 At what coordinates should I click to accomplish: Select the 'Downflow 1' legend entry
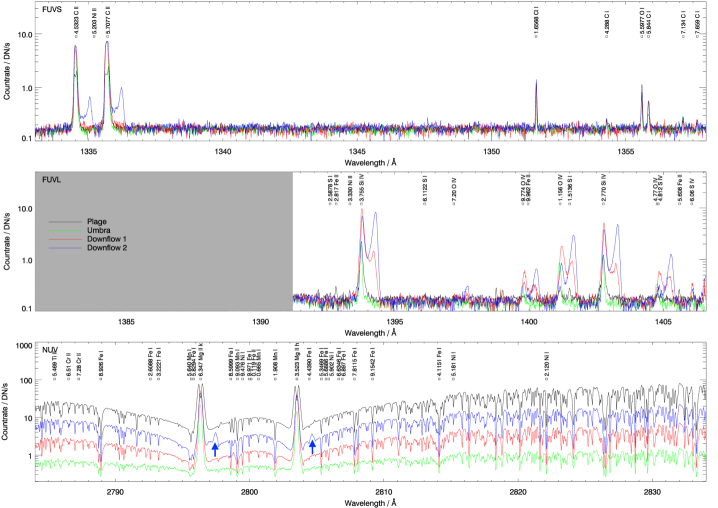point(107,239)
